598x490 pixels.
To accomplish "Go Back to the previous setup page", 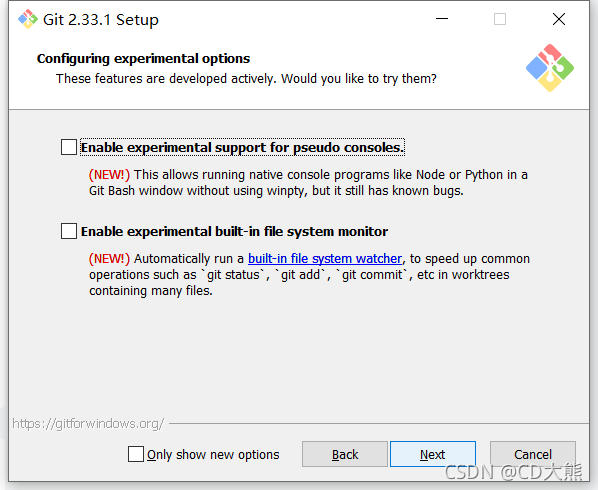I will [345, 454].
